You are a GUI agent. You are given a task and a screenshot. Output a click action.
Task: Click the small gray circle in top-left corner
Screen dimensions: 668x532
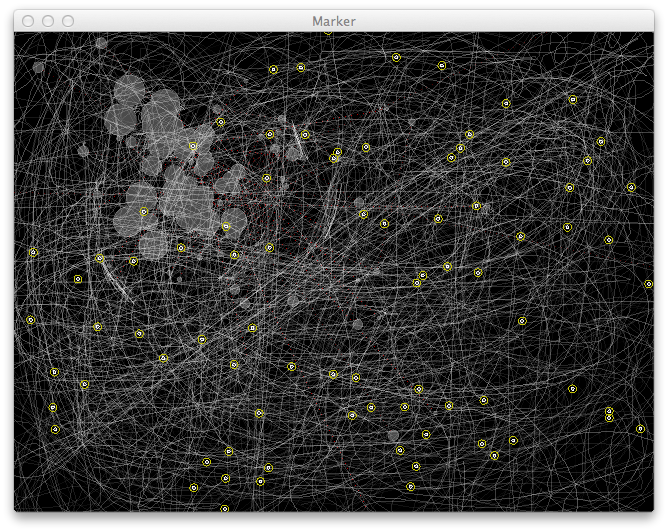pyautogui.click(x=101, y=43)
